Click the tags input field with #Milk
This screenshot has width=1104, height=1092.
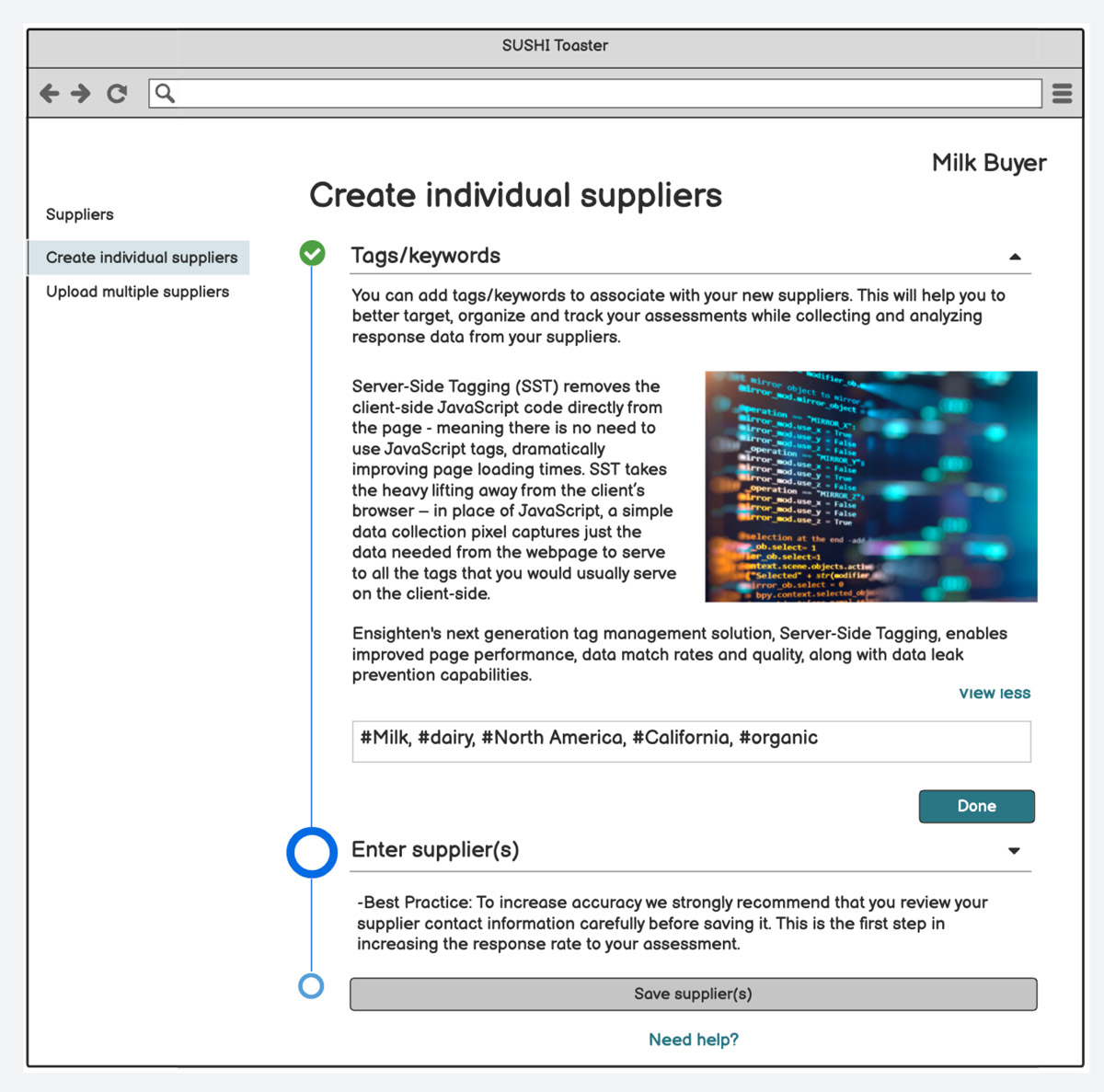691,741
